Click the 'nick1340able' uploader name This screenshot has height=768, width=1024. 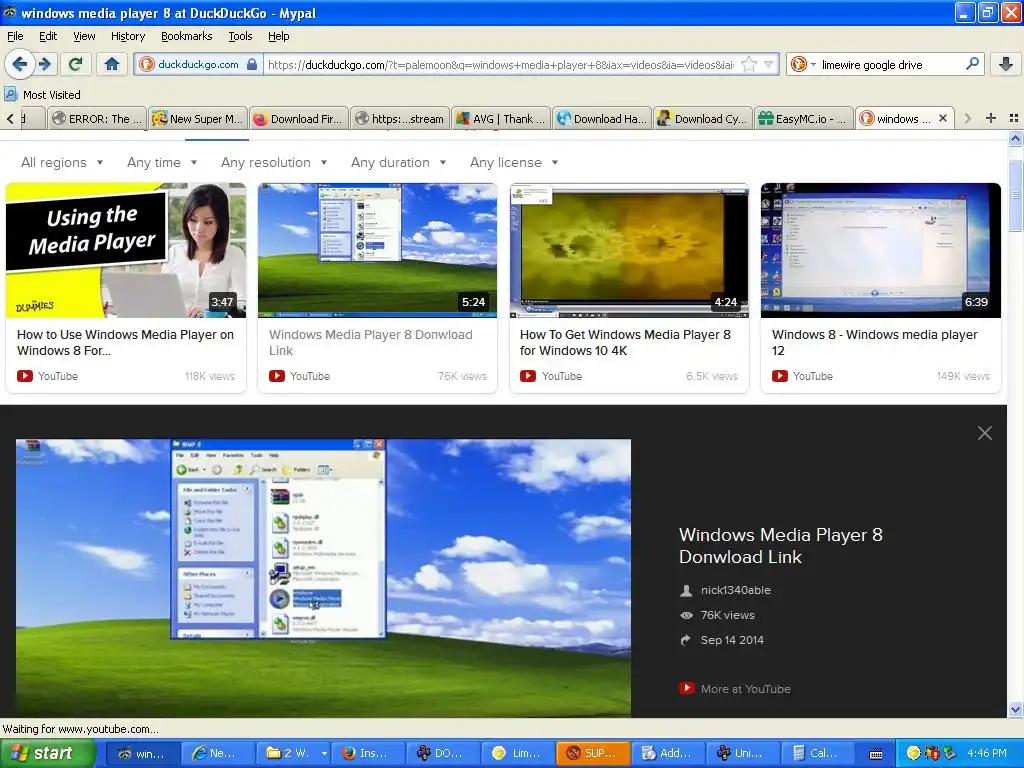pos(735,590)
